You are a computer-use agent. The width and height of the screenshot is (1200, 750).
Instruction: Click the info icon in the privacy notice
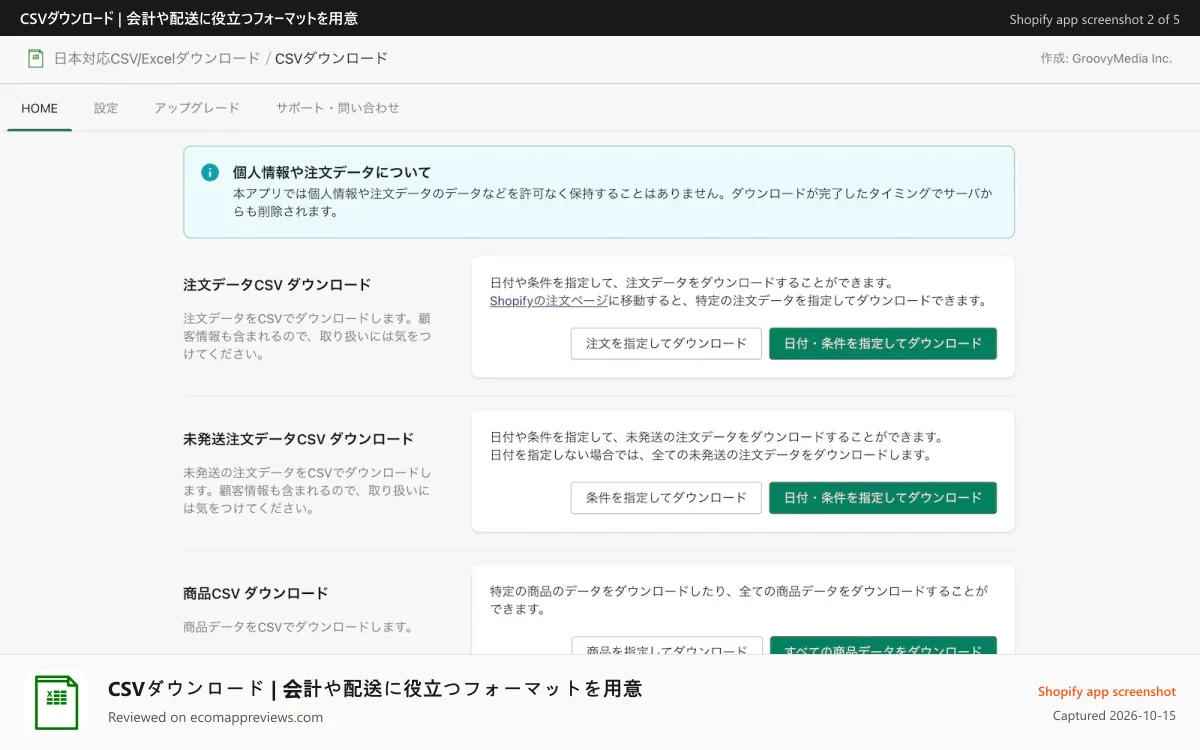[x=210, y=172]
